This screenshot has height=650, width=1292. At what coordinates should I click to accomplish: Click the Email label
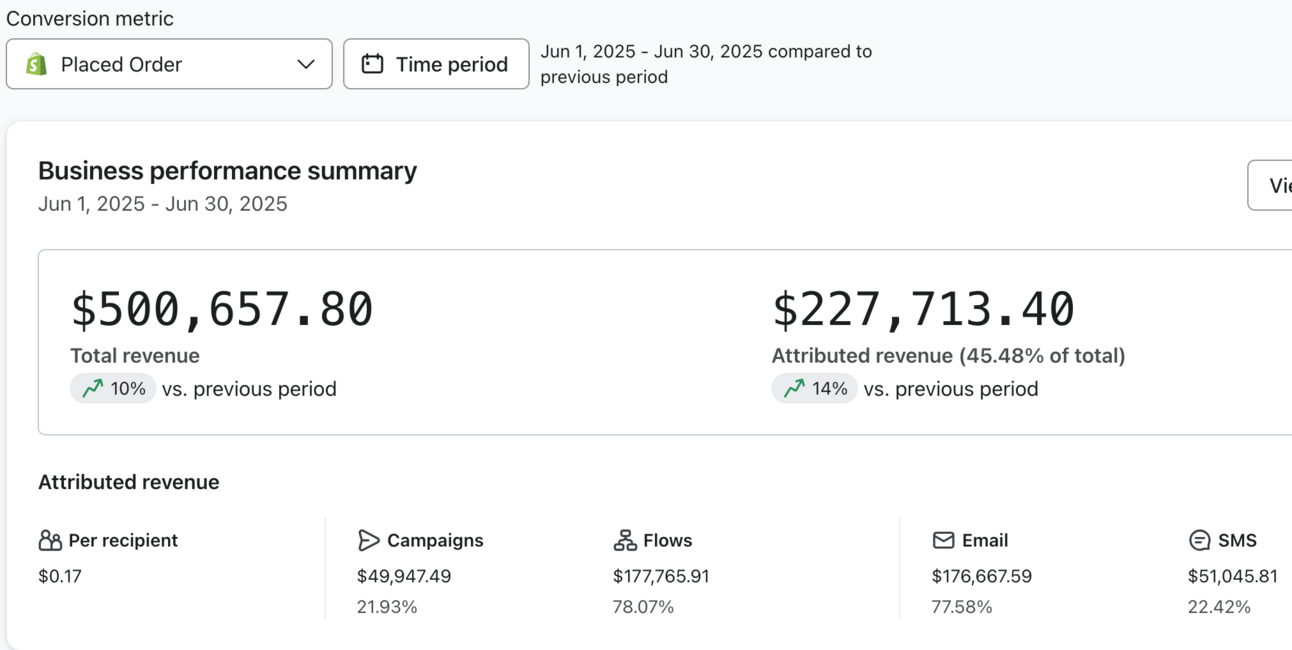(x=985, y=541)
